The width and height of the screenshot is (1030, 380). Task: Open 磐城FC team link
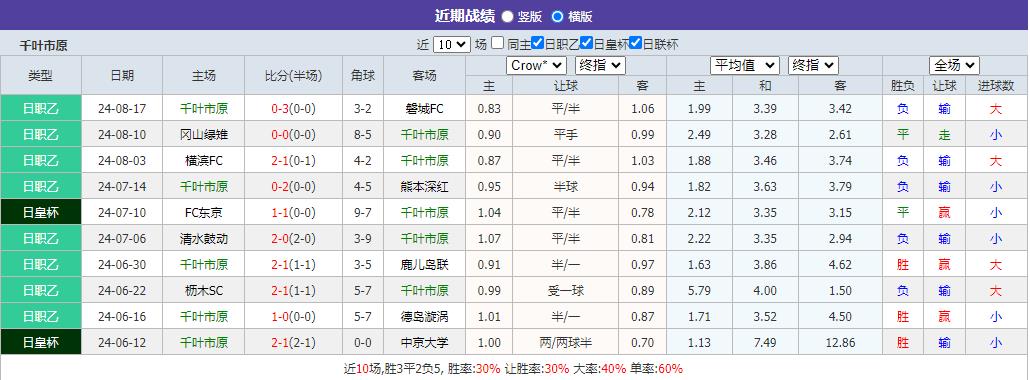424,108
